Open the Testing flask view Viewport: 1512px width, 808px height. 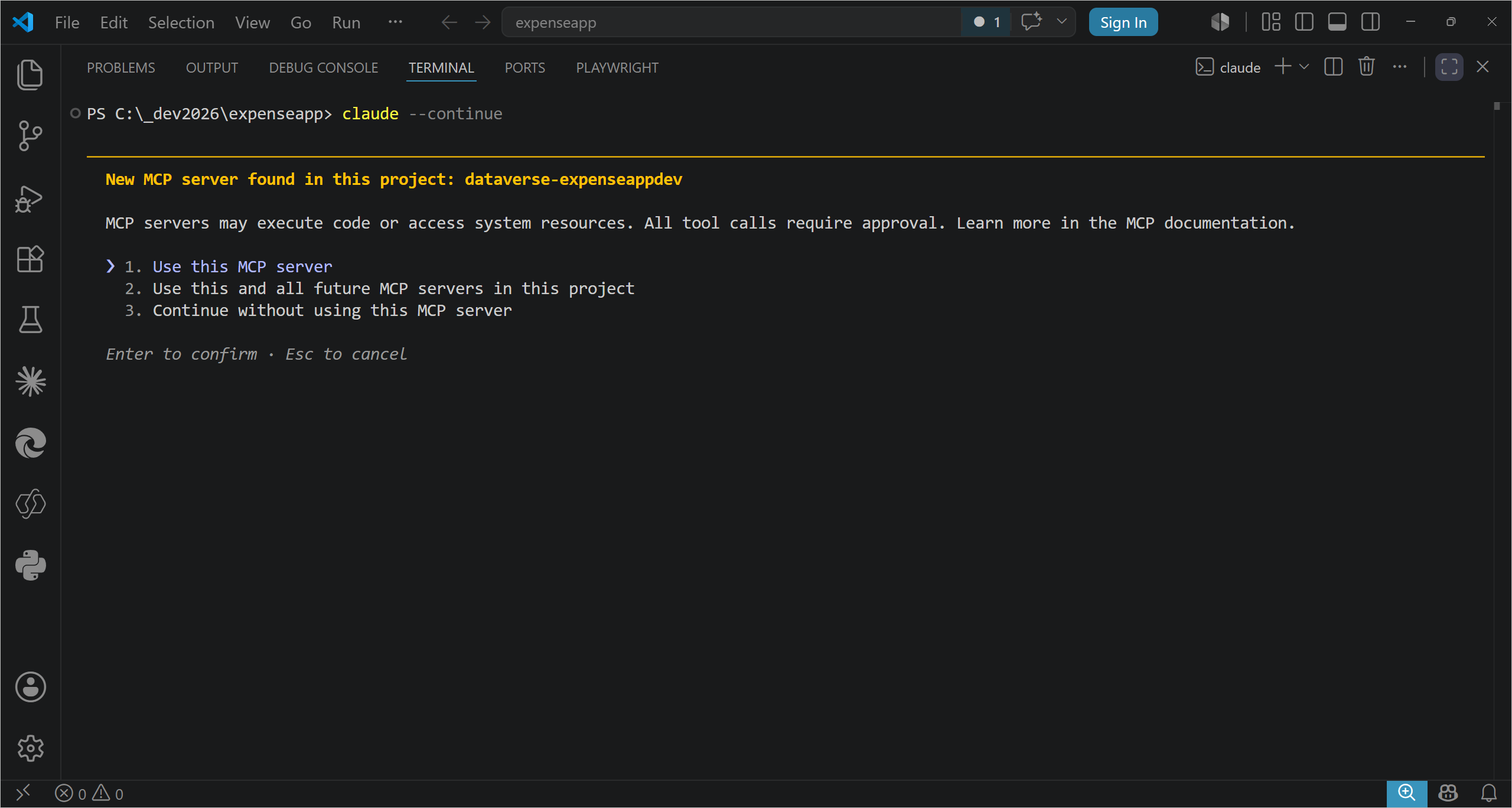[30, 320]
